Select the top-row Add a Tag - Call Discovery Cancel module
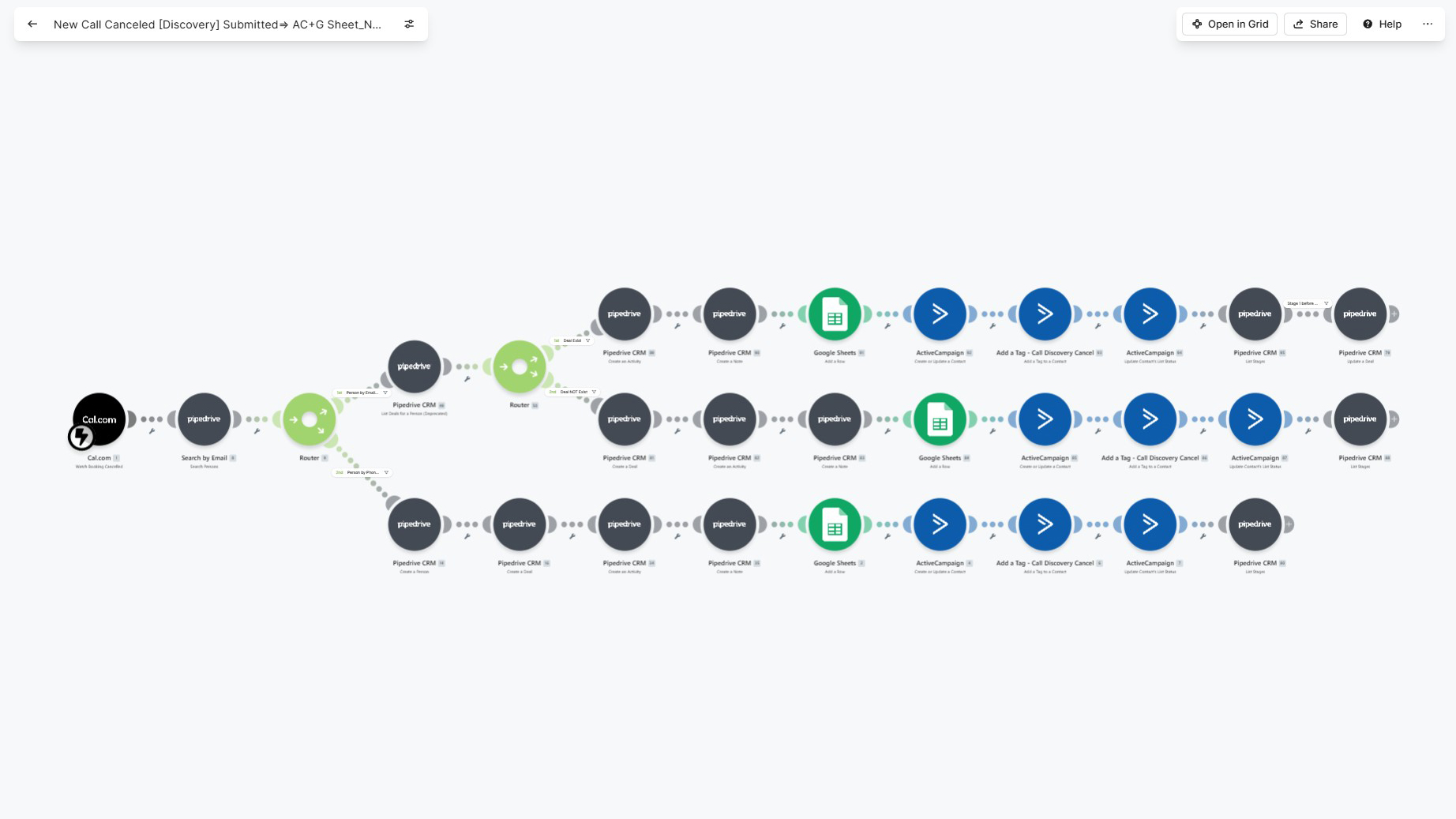Screen dimensions: 1456x819 (x=1045, y=314)
